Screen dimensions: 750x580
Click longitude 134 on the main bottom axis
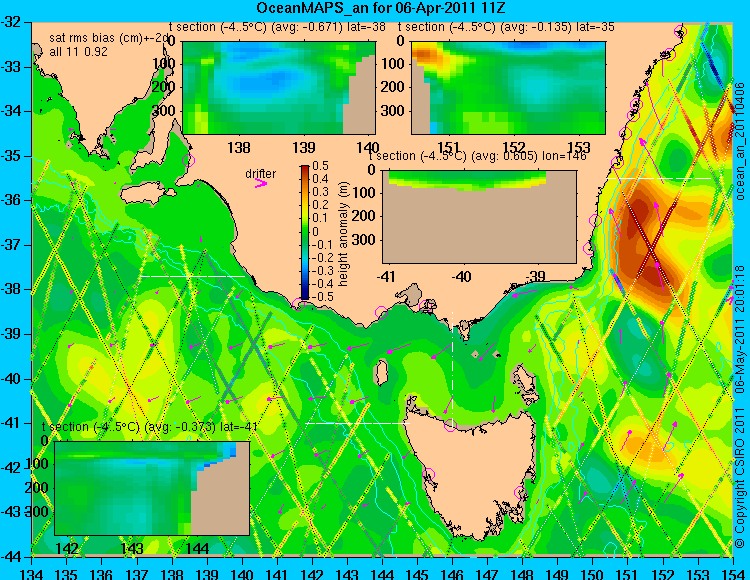33,573
